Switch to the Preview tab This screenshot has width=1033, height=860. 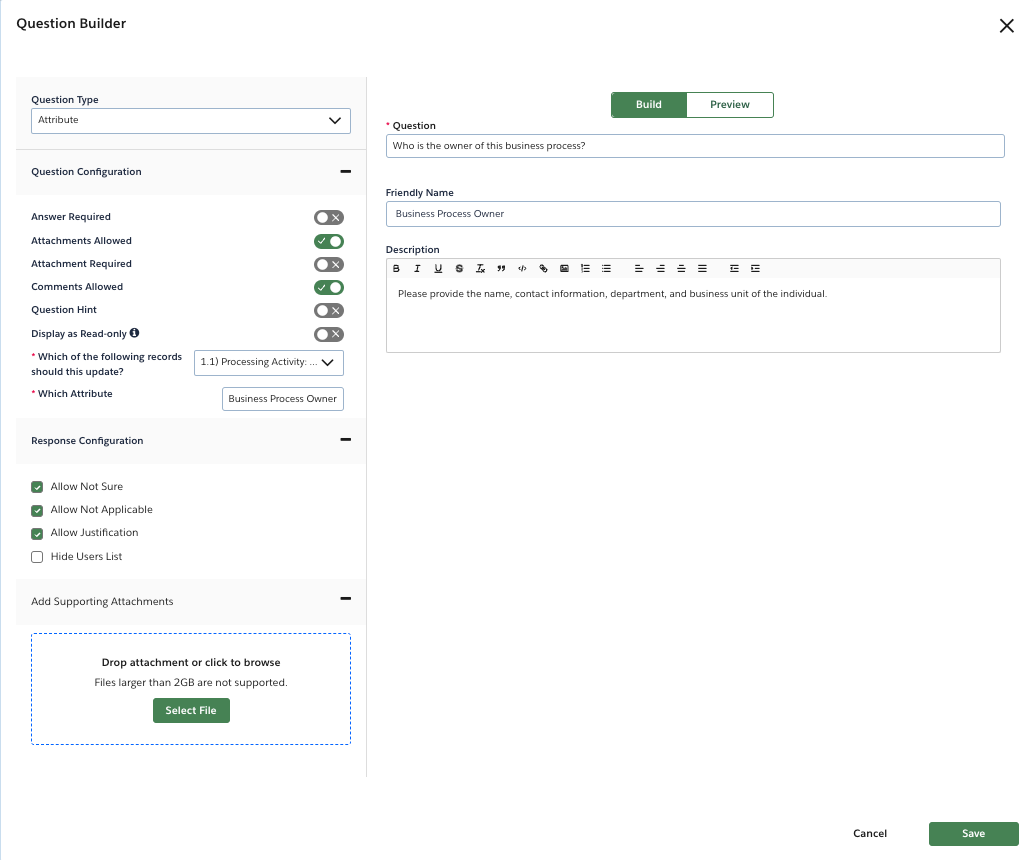[x=730, y=104]
